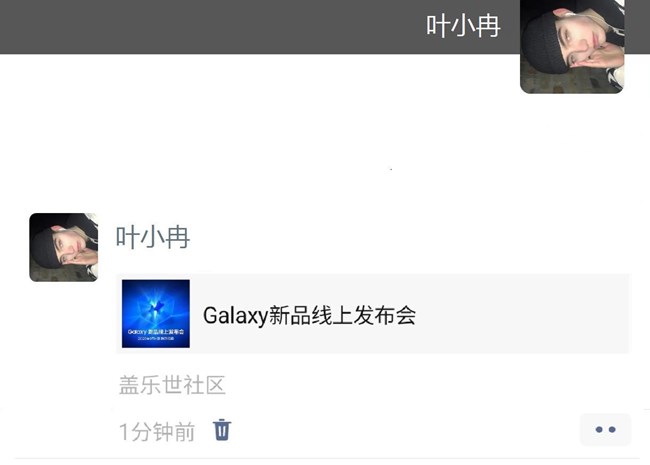Open the post author's small avatar
The image size is (650, 465).
(63, 247)
